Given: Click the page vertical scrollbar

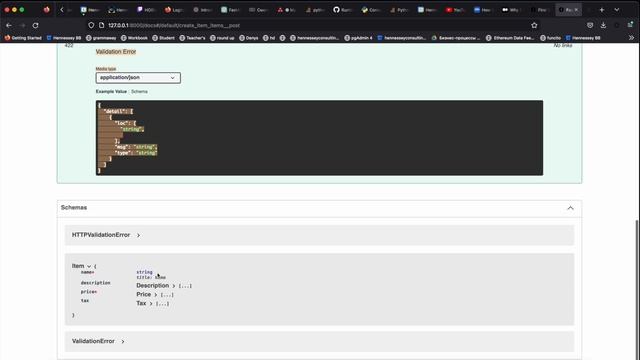Looking at the screenshot, I should point(638,290).
